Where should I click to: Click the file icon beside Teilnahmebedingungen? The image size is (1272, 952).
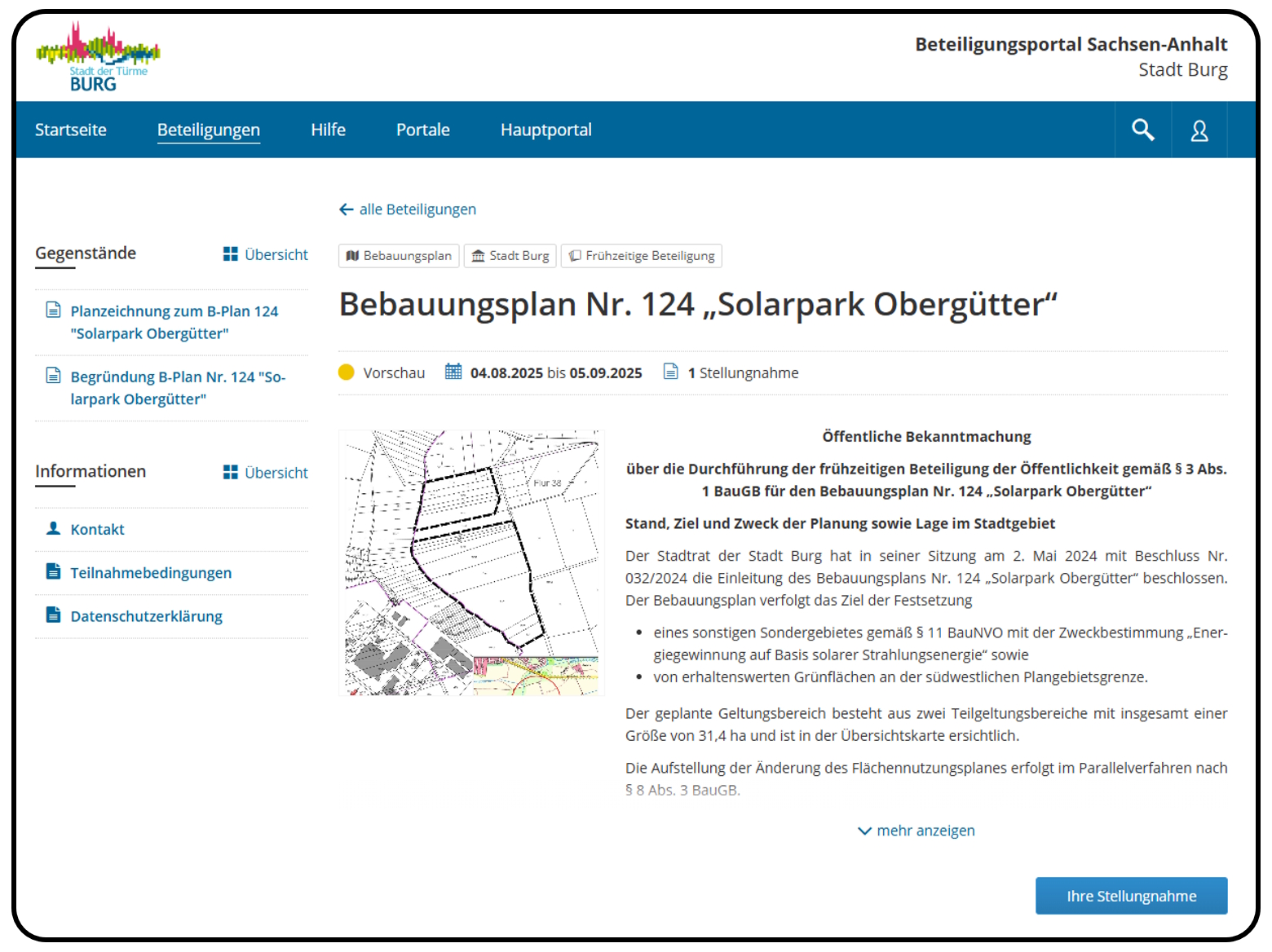click(x=53, y=571)
